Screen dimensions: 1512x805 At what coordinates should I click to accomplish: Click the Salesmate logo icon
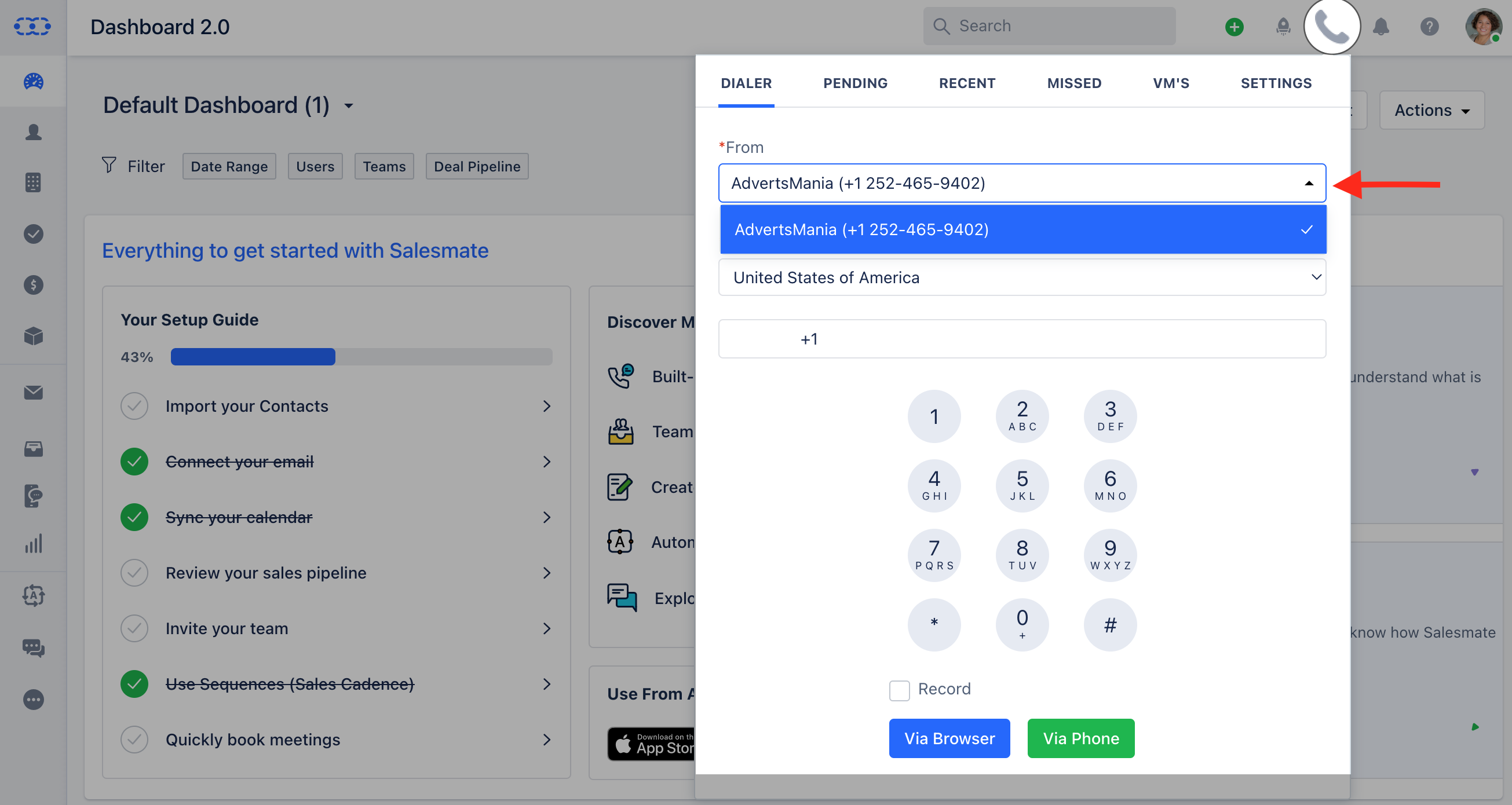tap(32, 27)
